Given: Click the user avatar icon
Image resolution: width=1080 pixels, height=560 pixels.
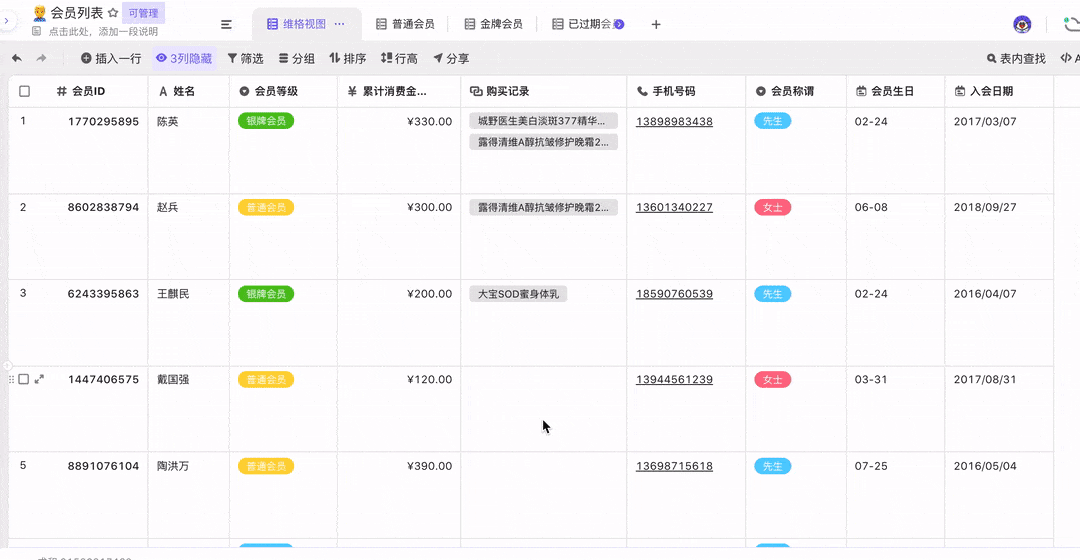Looking at the screenshot, I should click(1022, 24).
